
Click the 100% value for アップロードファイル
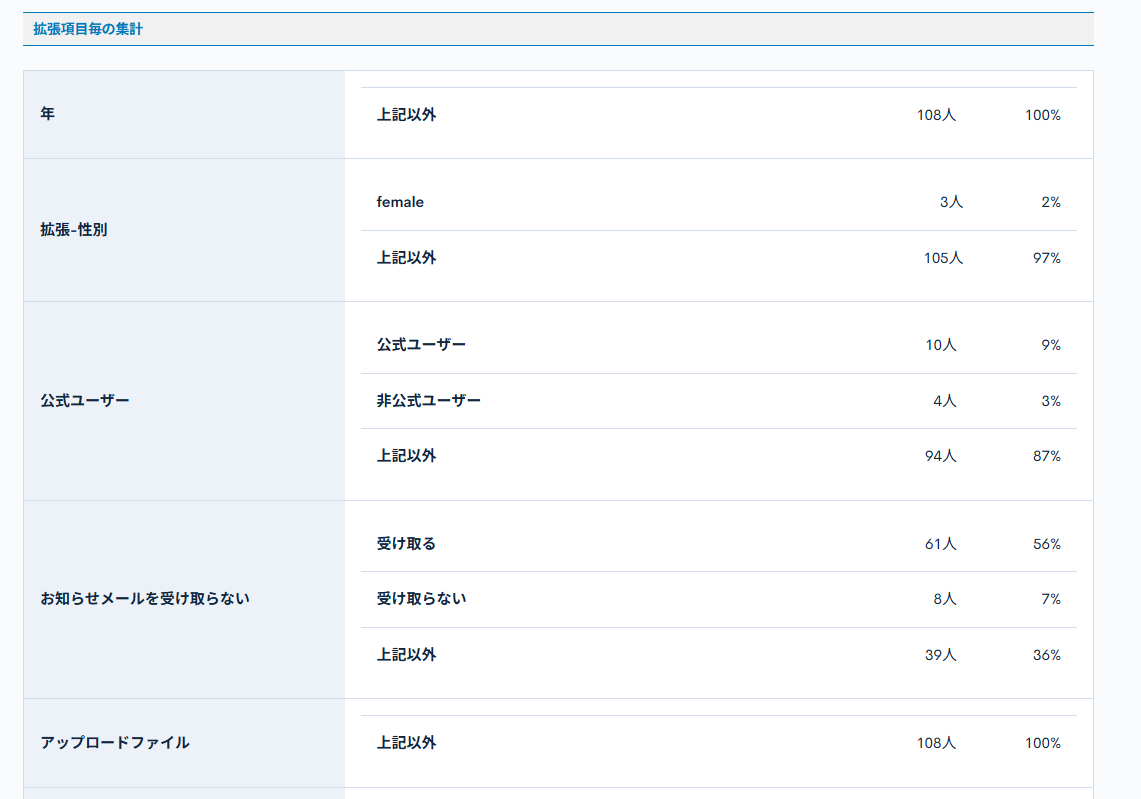pyautogui.click(x=1042, y=743)
